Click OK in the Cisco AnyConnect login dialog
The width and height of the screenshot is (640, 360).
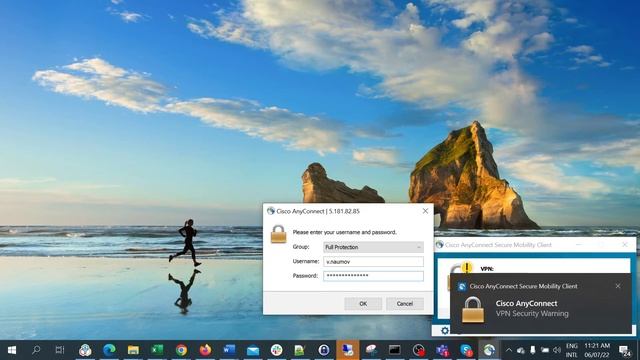(x=363, y=304)
